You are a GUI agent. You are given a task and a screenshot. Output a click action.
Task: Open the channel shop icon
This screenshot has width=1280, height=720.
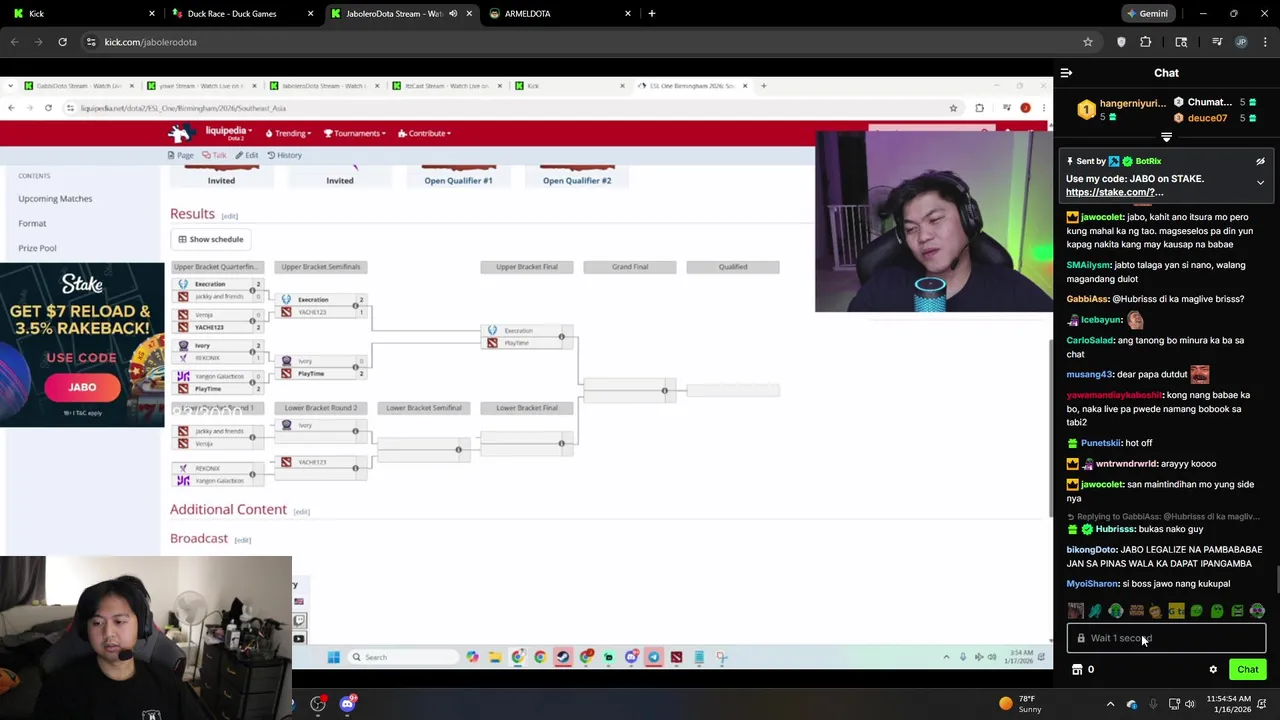1077,670
